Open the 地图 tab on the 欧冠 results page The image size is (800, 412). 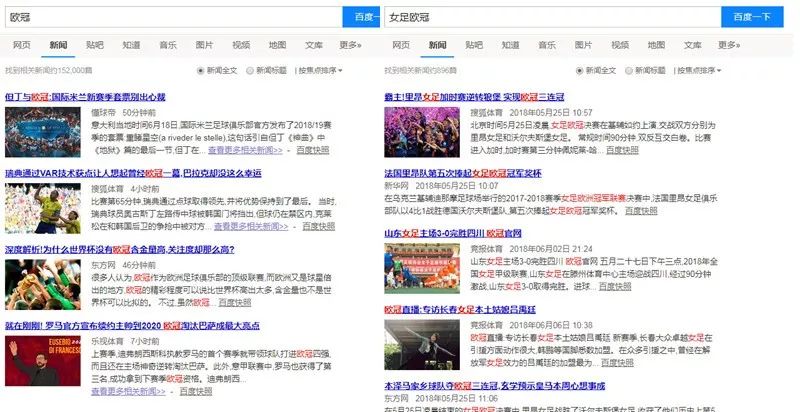tap(278, 45)
